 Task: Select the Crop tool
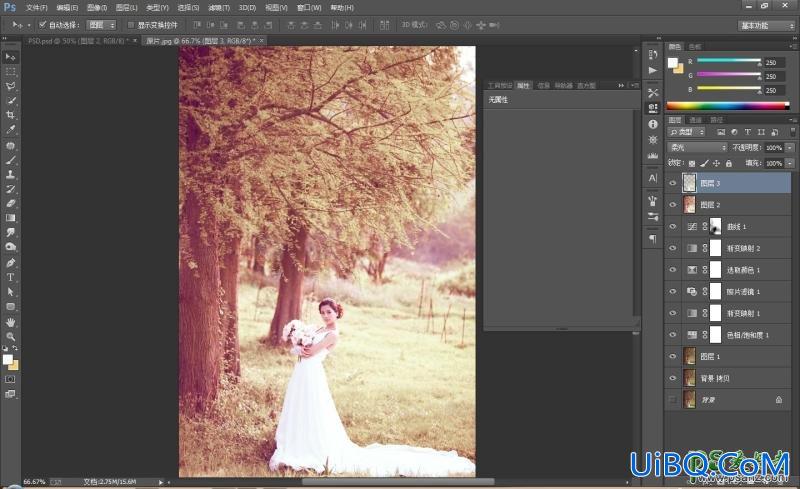click(x=10, y=115)
